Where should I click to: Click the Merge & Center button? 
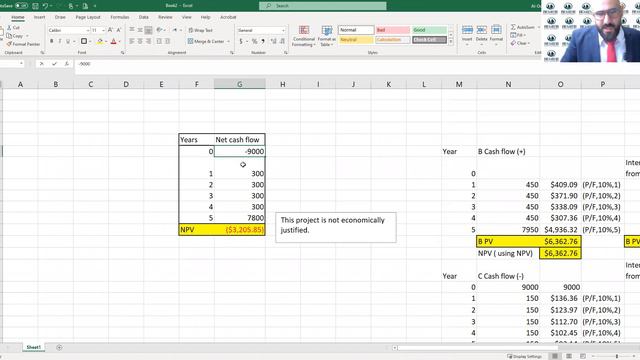[206, 41]
